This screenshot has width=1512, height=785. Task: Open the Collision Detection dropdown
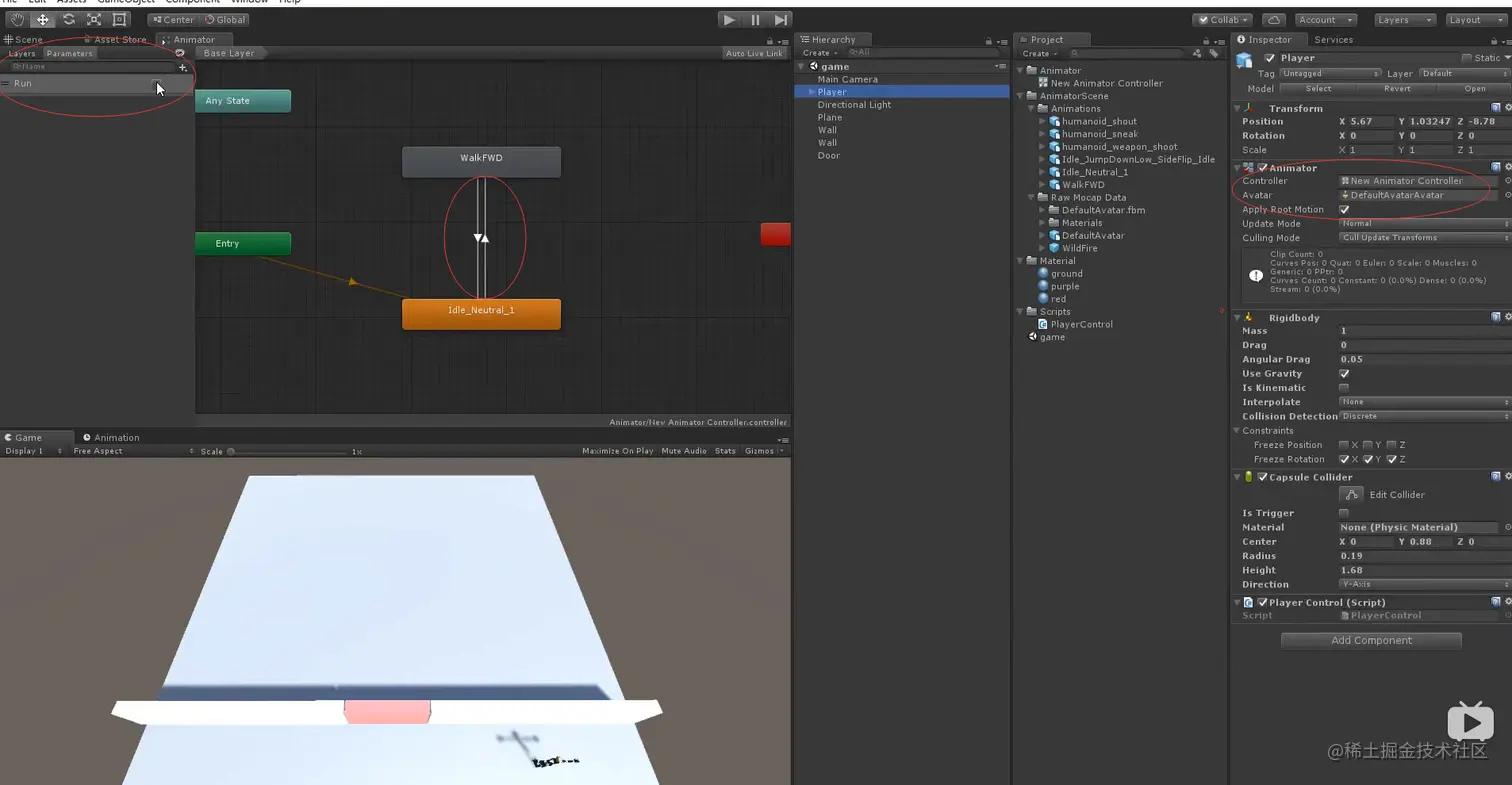coord(1425,416)
